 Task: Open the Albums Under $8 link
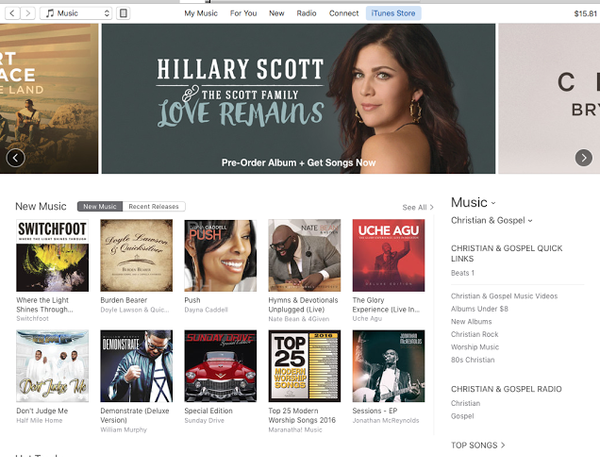pos(479,308)
